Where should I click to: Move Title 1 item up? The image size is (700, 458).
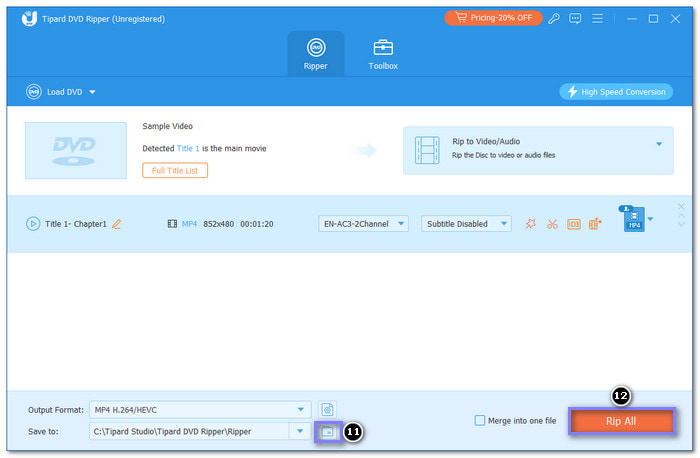pos(681,216)
